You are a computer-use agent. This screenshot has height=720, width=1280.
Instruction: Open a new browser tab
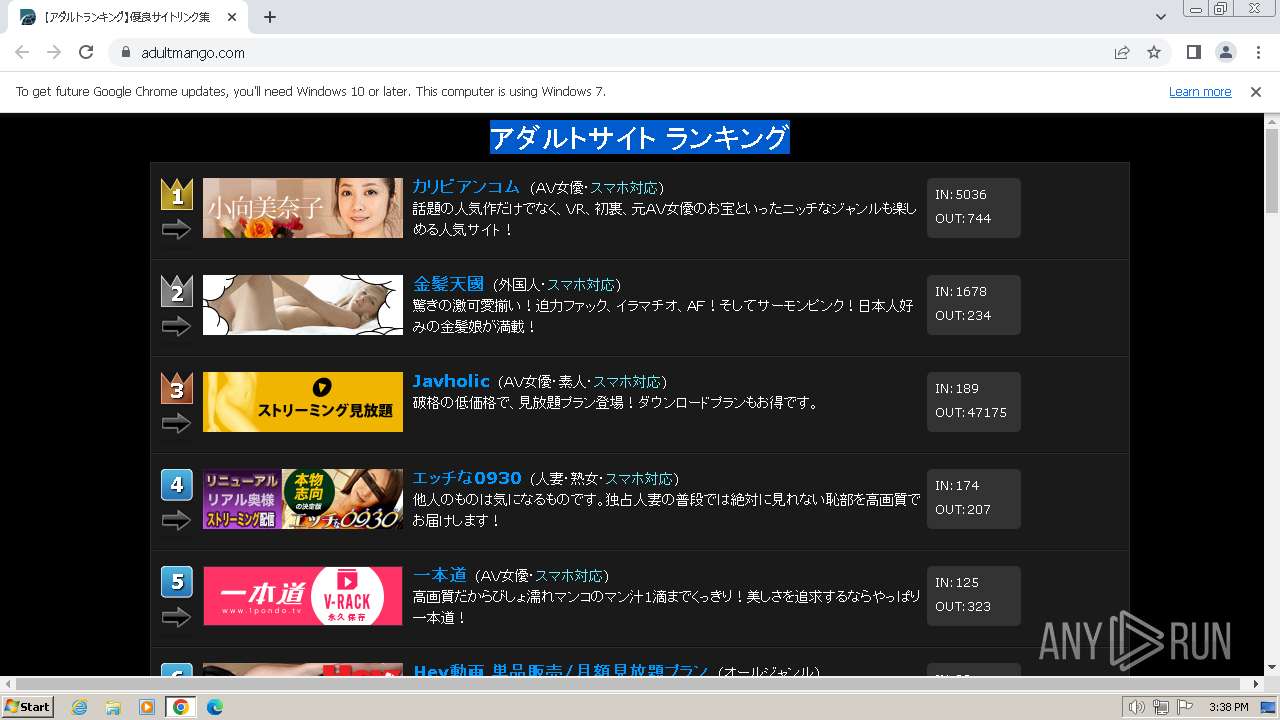[x=270, y=17]
